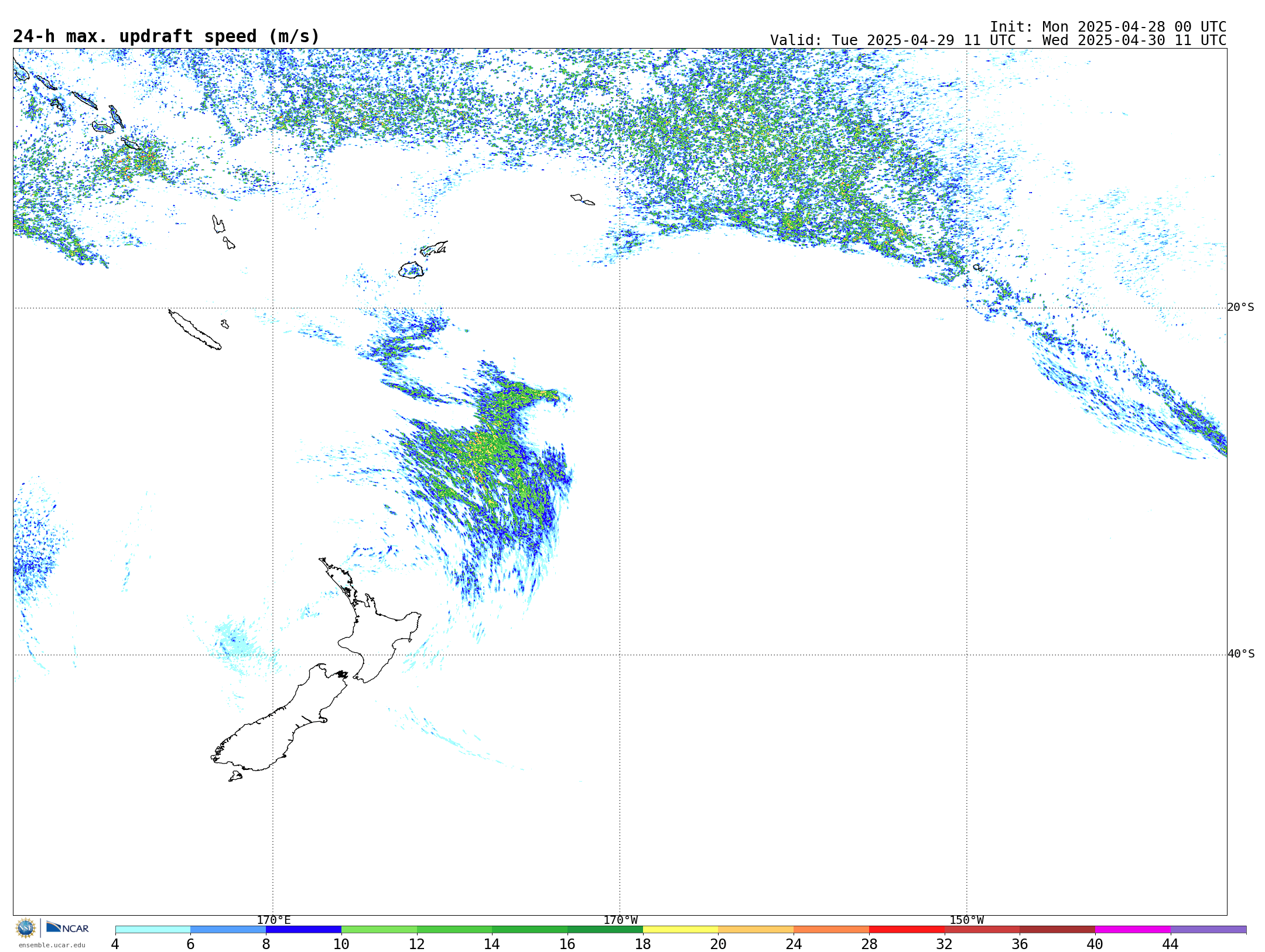Select the light cyan 4-6 colorbar swatch

(153, 929)
